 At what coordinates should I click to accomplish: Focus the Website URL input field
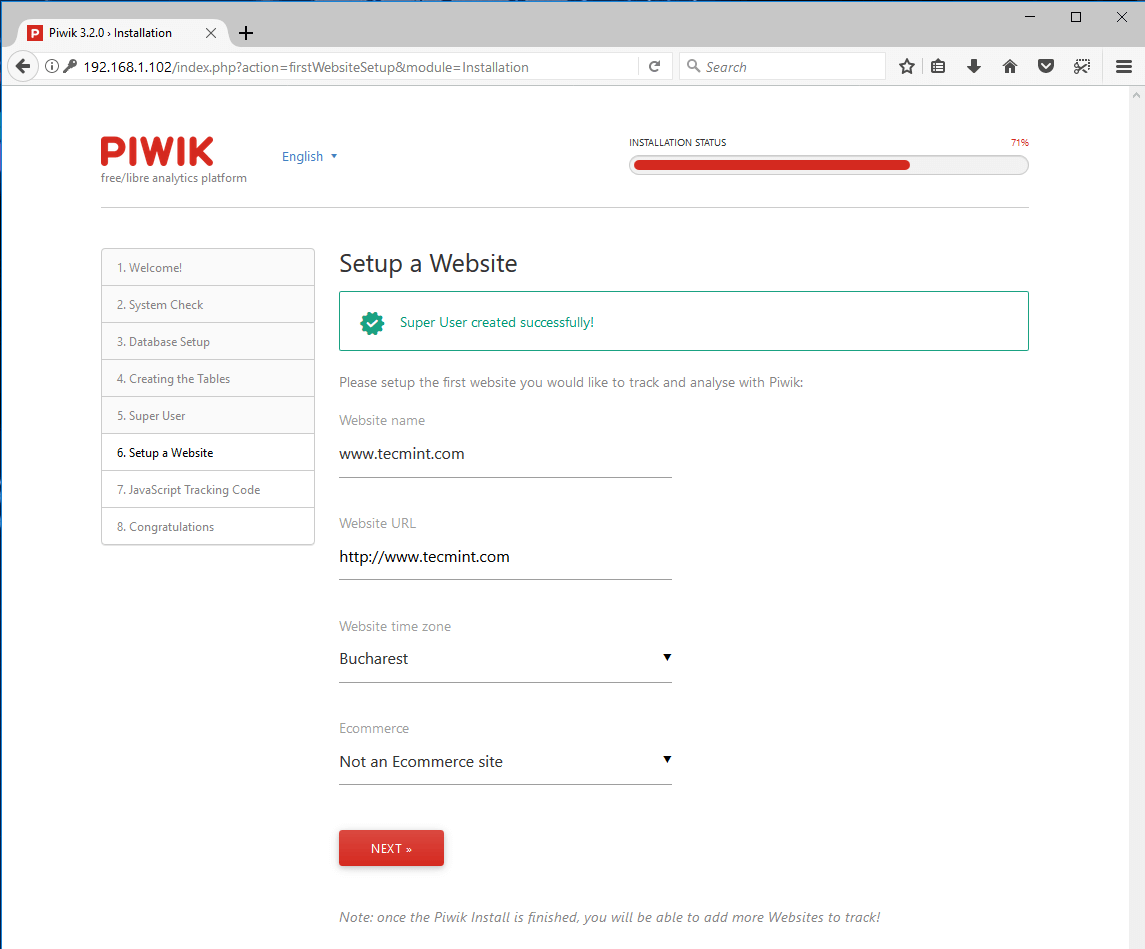[x=505, y=557]
